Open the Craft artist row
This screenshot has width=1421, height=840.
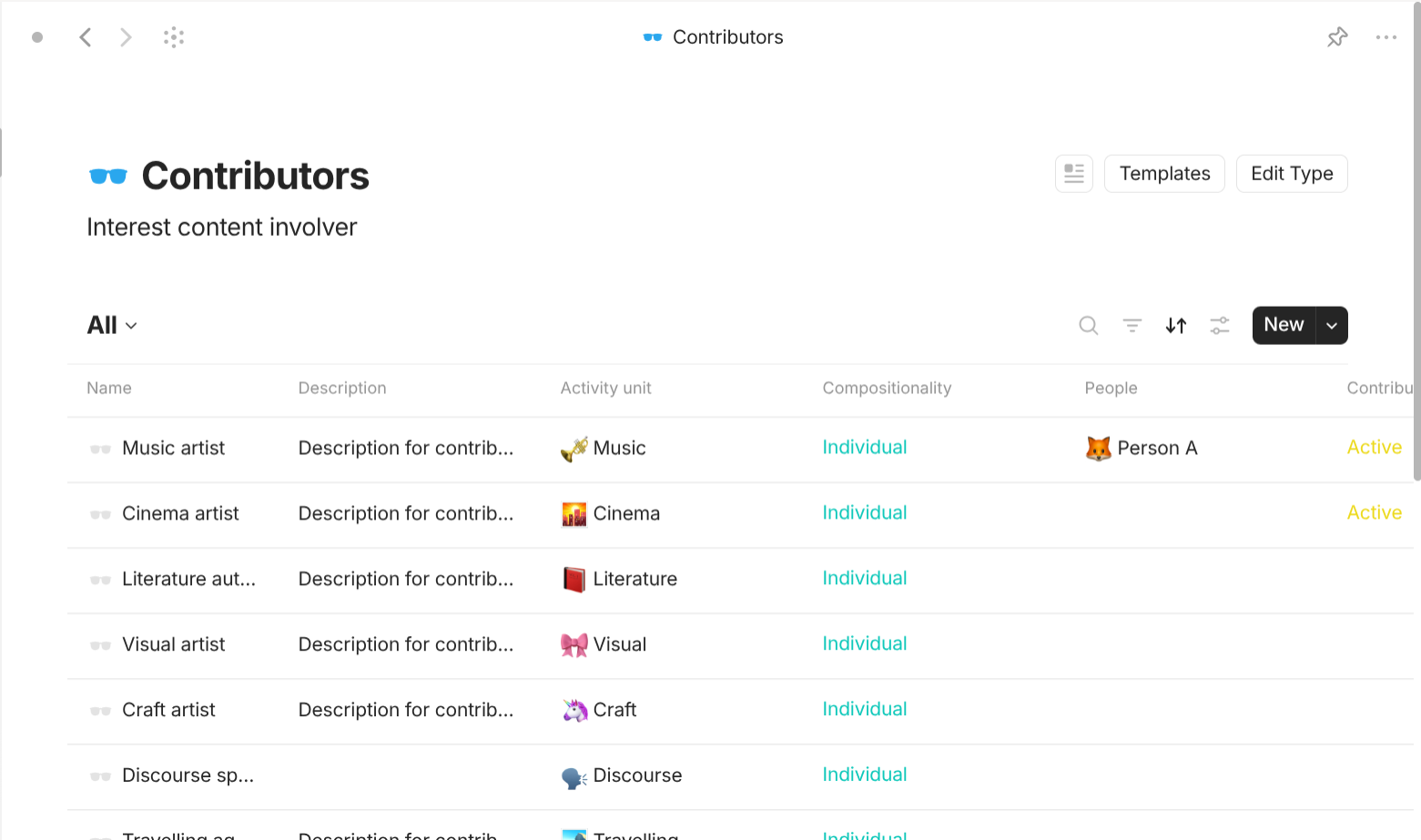[x=168, y=709]
